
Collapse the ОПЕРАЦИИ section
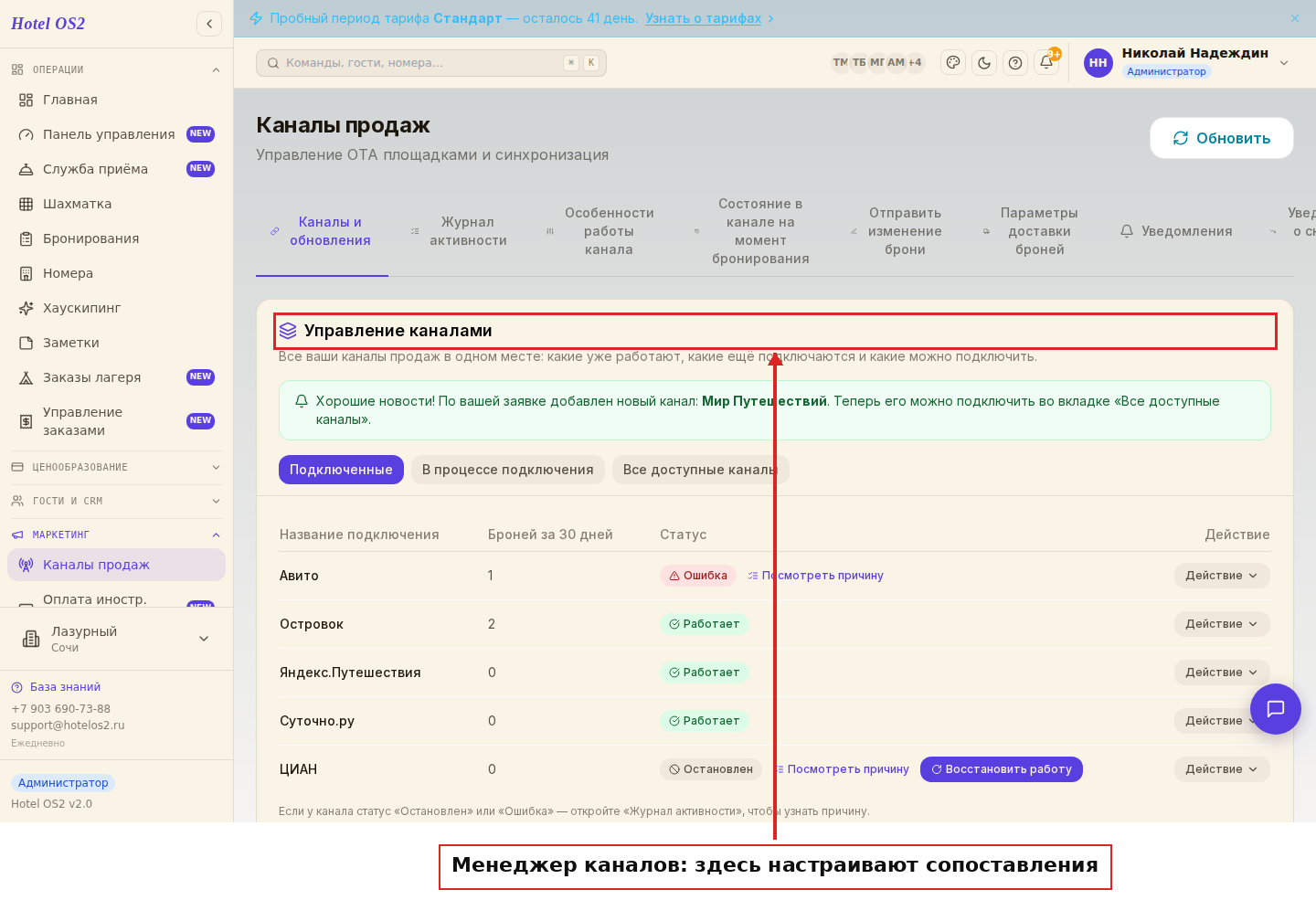[116, 69]
